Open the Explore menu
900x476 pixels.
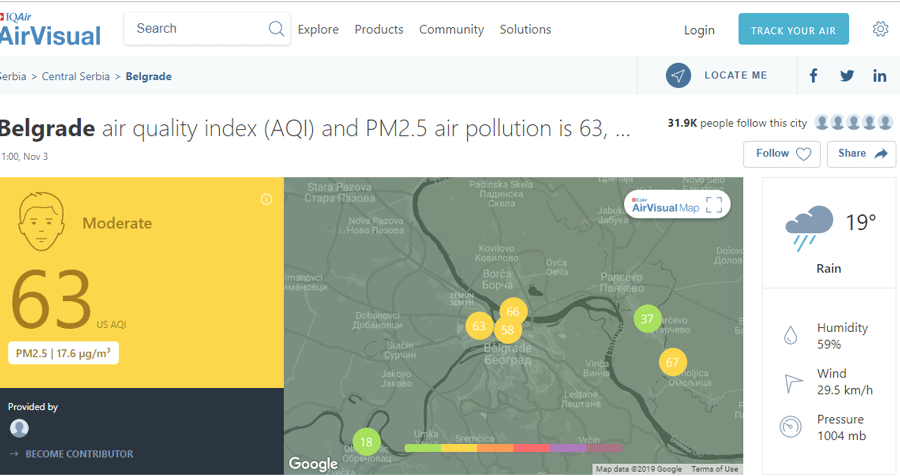pos(318,30)
